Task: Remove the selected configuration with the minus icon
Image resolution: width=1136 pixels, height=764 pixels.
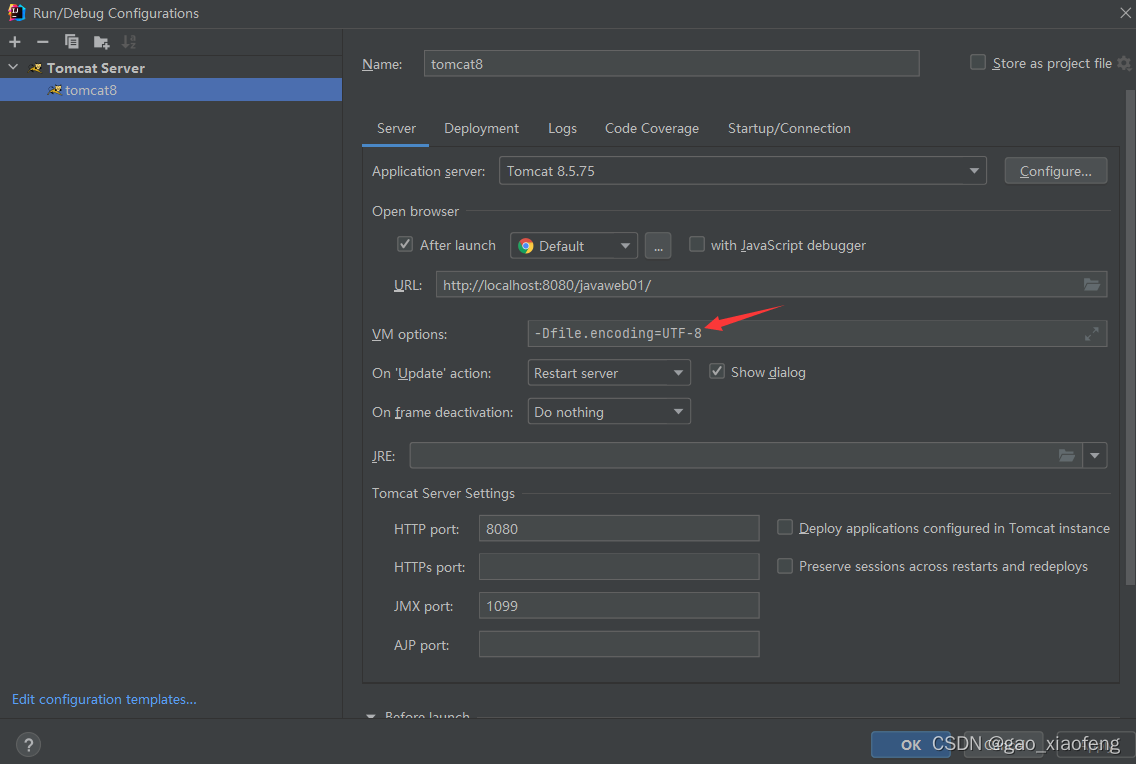Action: [x=43, y=42]
